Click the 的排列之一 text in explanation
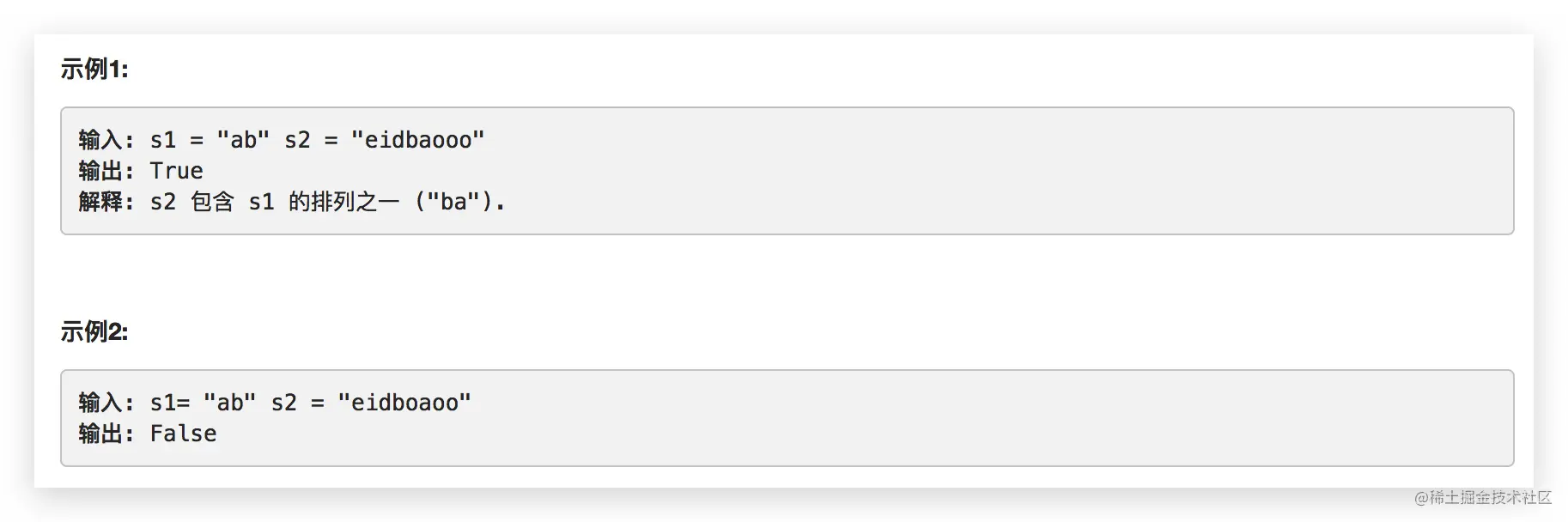 (x=343, y=202)
